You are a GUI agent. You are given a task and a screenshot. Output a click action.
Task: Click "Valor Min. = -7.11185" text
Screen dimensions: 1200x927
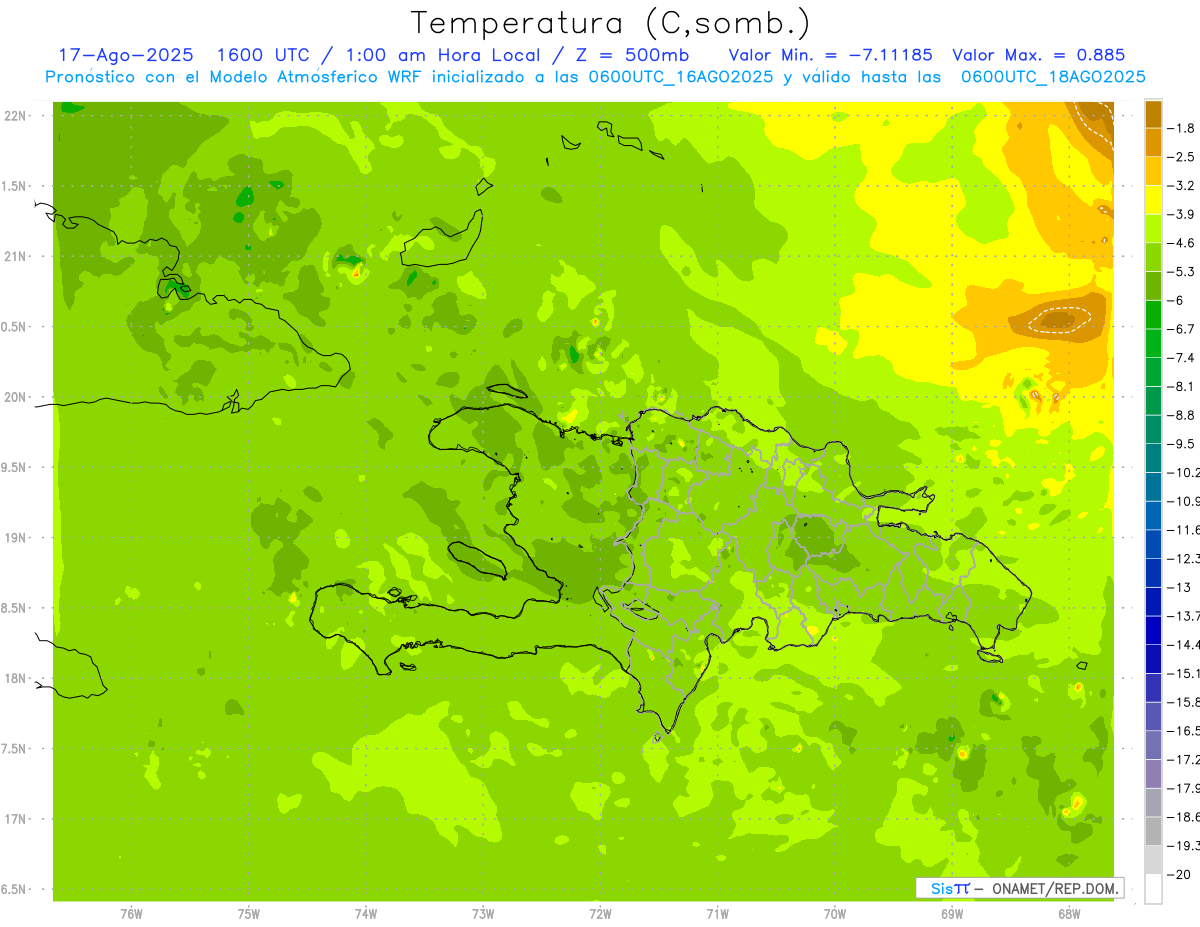831,55
